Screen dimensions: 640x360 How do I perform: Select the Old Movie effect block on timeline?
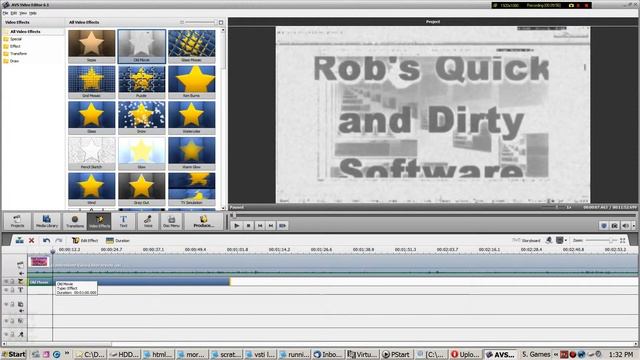click(129, 282)
